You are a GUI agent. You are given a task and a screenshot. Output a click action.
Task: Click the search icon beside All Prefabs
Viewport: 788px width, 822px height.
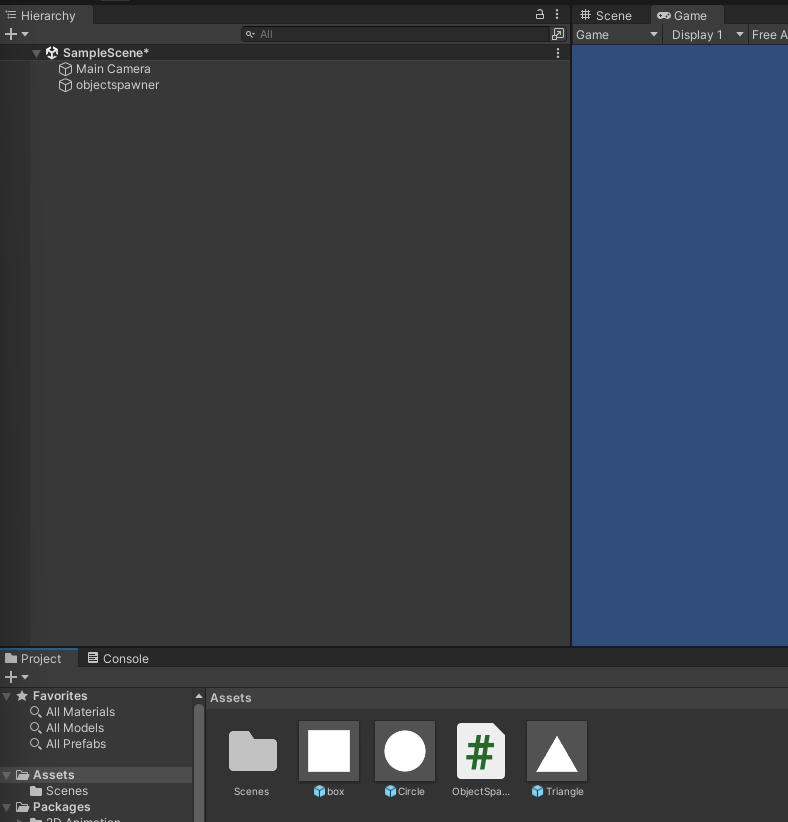coord(36,744)
